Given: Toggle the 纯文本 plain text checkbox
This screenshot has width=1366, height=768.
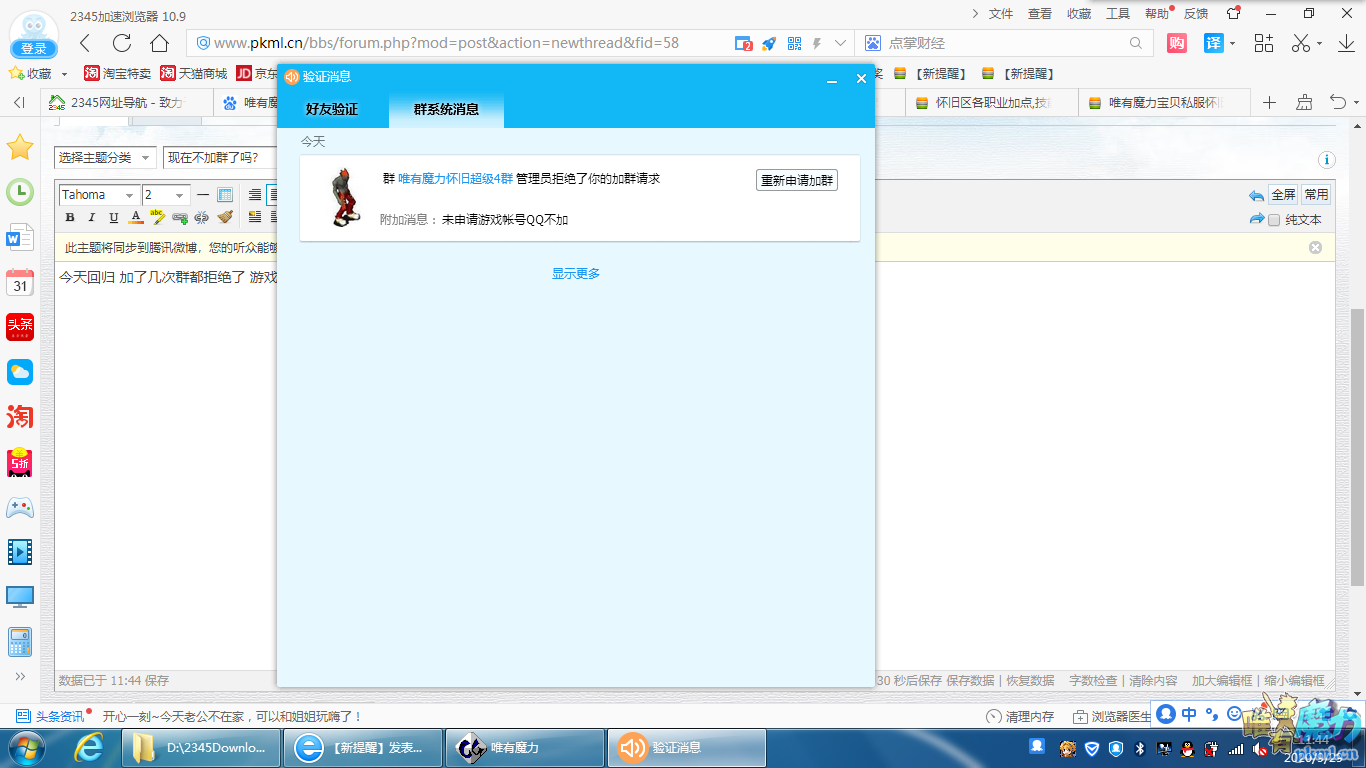Looking at the screenshot, I should pos(1274,220).
